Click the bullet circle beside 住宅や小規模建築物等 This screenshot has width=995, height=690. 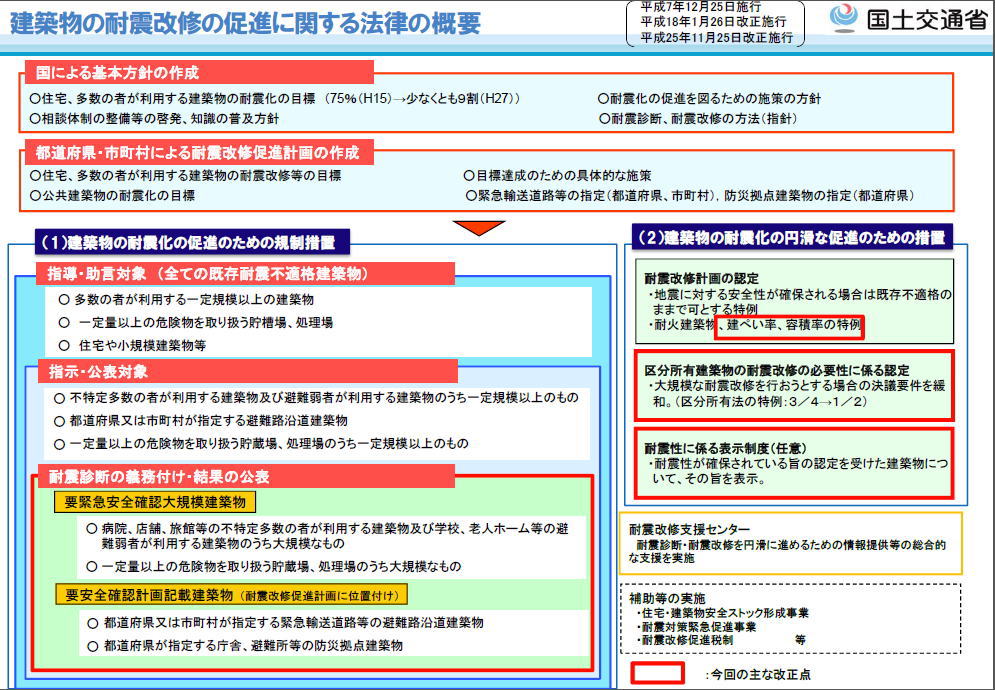tap(65, 345)
